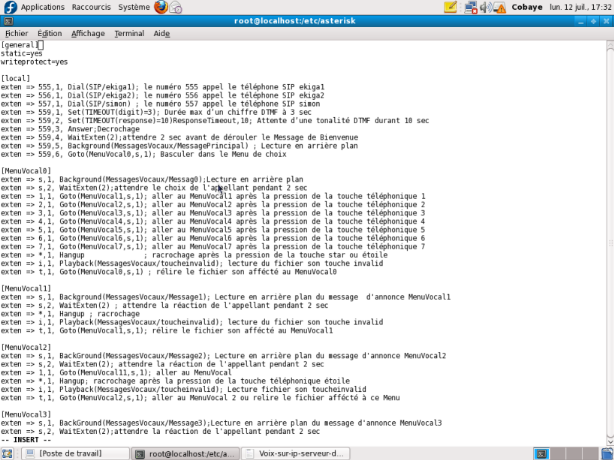Image resolution: width=614 pixels, height=460 pixels.
Task: Switch to Voix-sur-ip-serveur-d... taskbar window
Action: [296, 453]
